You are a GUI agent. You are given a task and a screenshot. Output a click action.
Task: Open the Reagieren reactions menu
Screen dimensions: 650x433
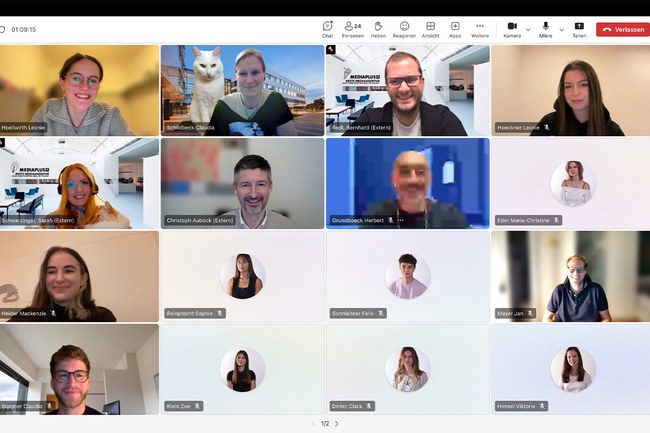coord(404,29)
